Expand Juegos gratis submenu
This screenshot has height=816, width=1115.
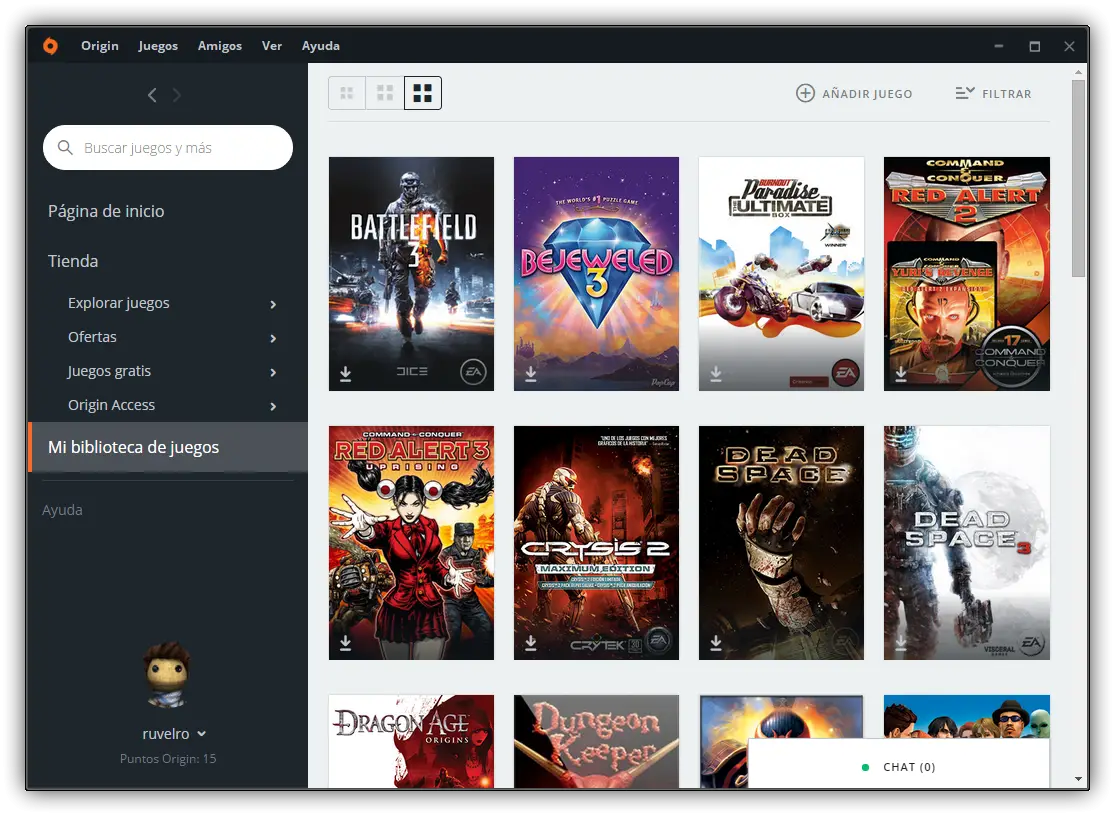point(273,372)
